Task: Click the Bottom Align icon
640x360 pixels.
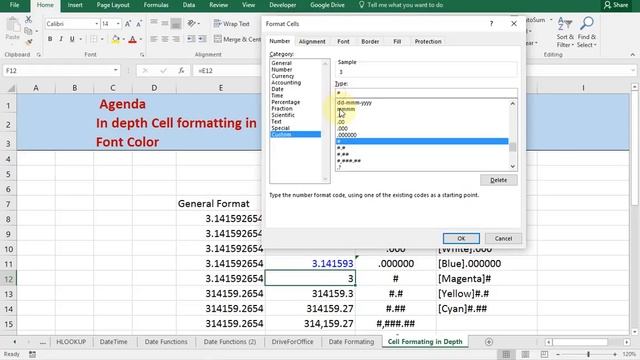Action: 176,24
